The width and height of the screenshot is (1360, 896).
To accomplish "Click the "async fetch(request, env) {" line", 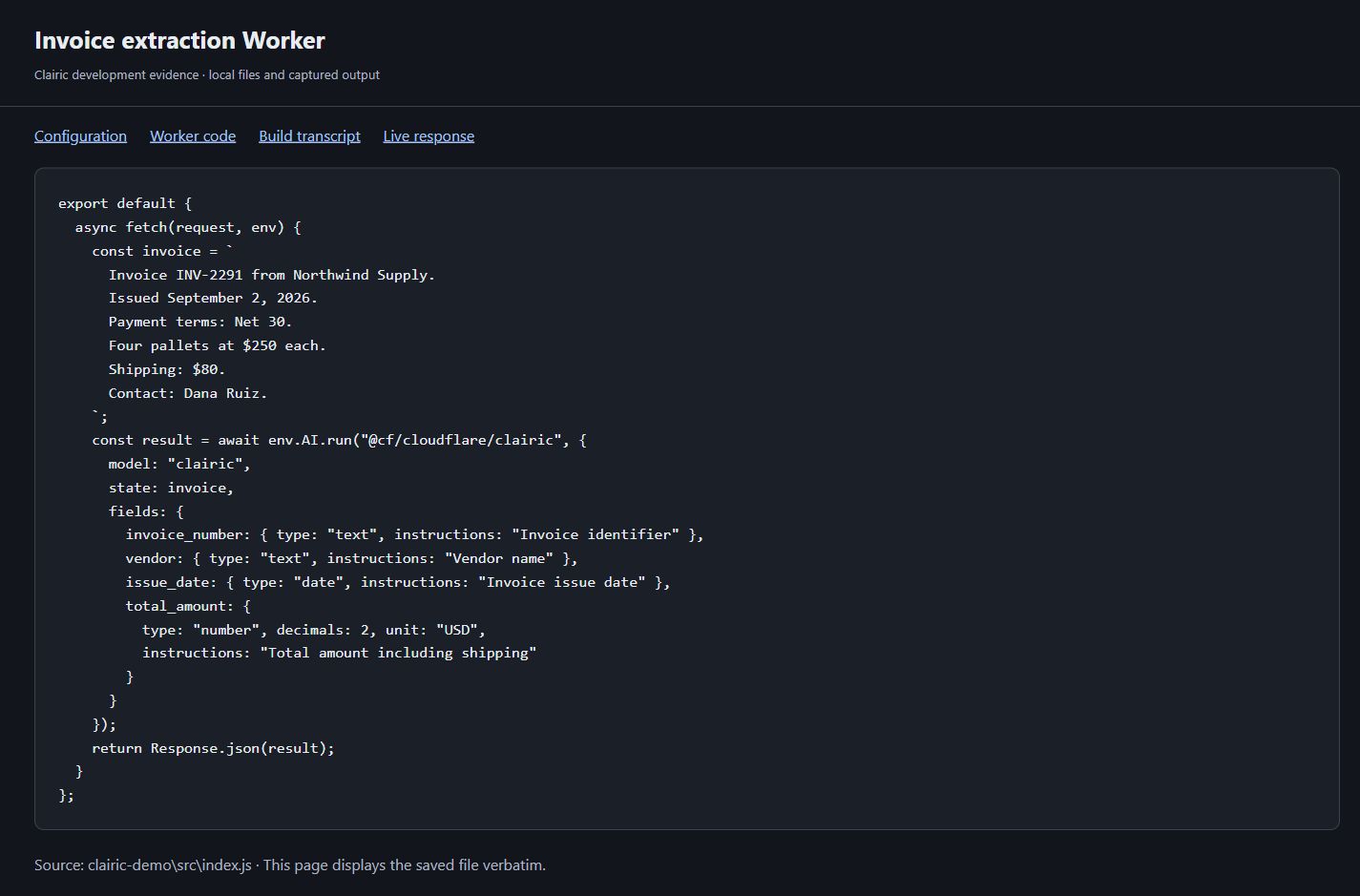I will [x=188, y=227].
